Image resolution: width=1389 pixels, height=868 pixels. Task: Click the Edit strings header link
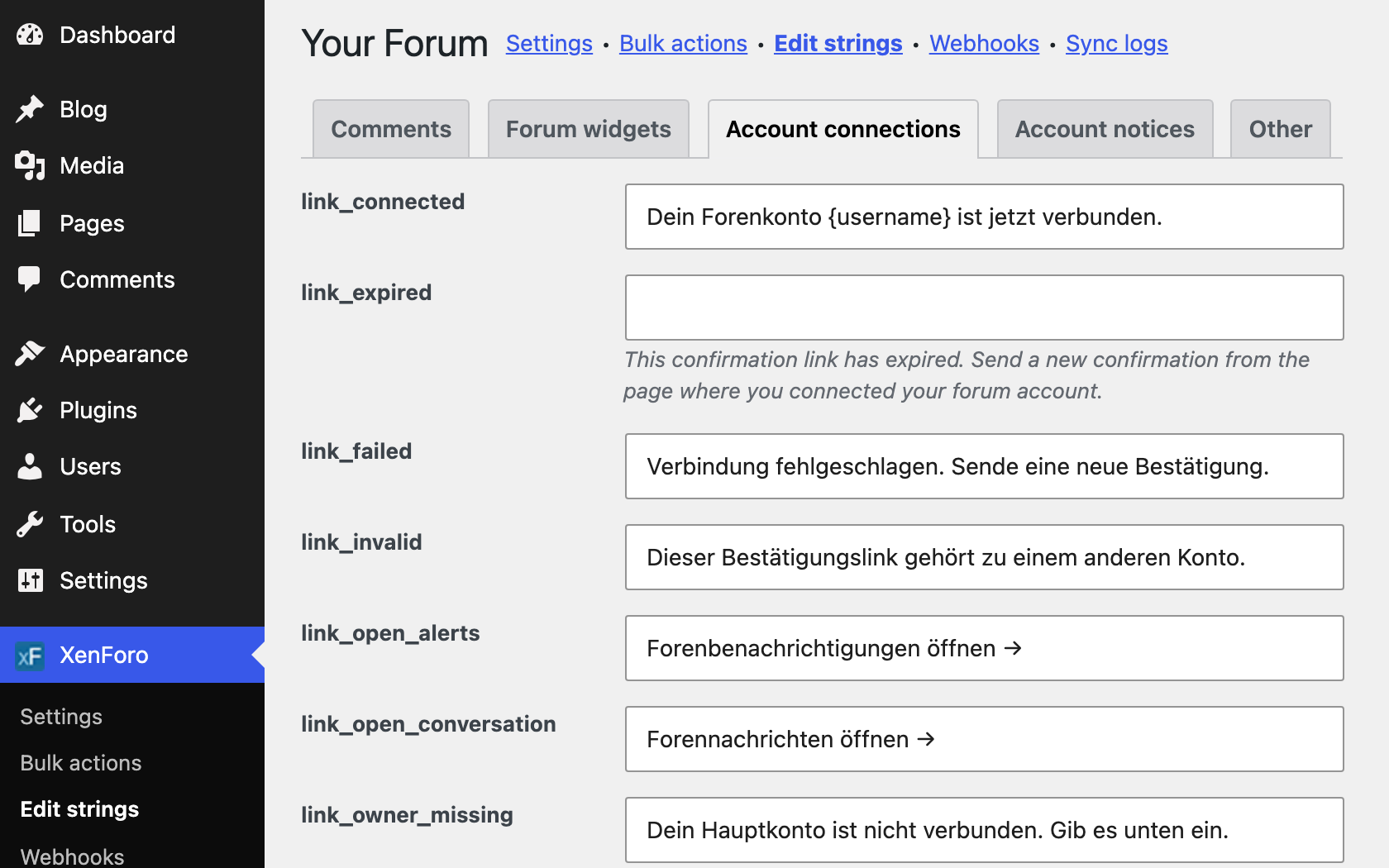838,43
